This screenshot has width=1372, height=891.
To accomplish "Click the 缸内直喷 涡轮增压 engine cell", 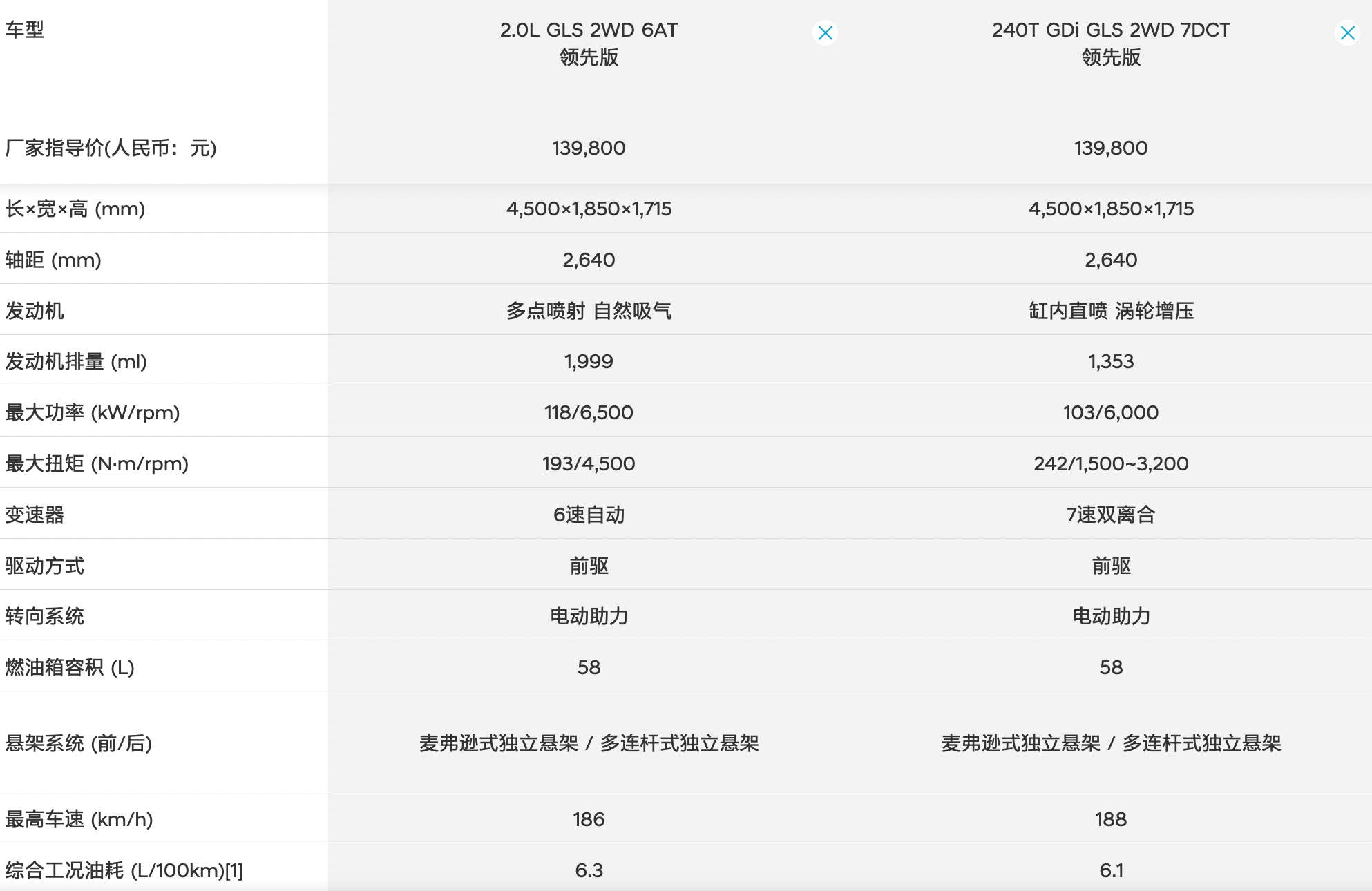I will (x=1111, y=311).
